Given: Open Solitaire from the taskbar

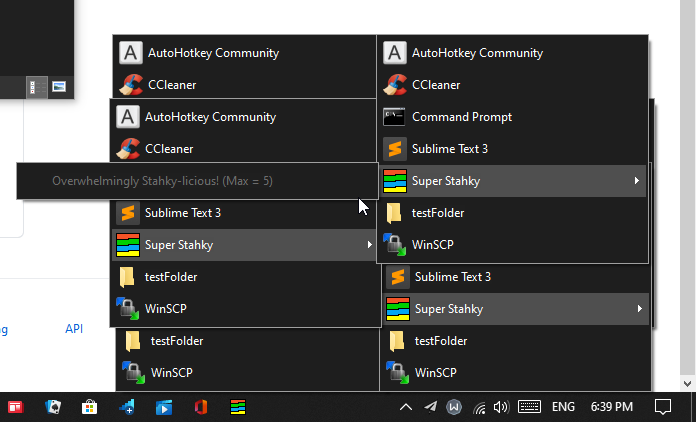Looking at the screenshot, I should point(53,407).
